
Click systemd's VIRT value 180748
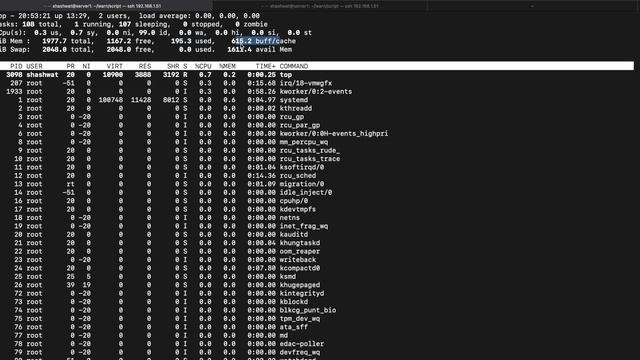(111, 100)
